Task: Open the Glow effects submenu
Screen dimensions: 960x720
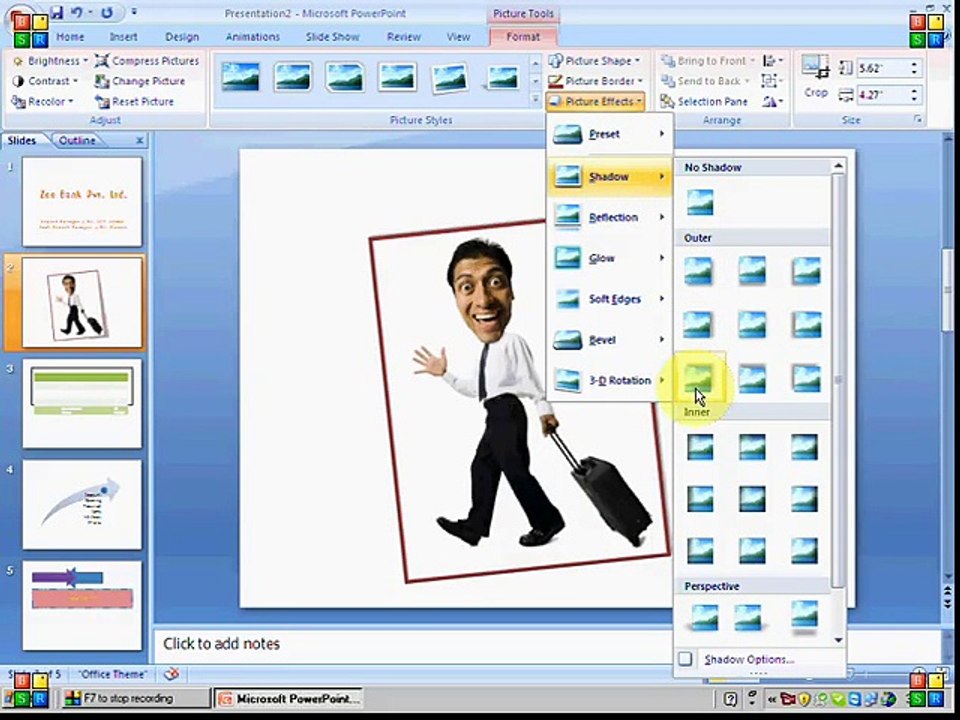Action: [x=610, y=258]
